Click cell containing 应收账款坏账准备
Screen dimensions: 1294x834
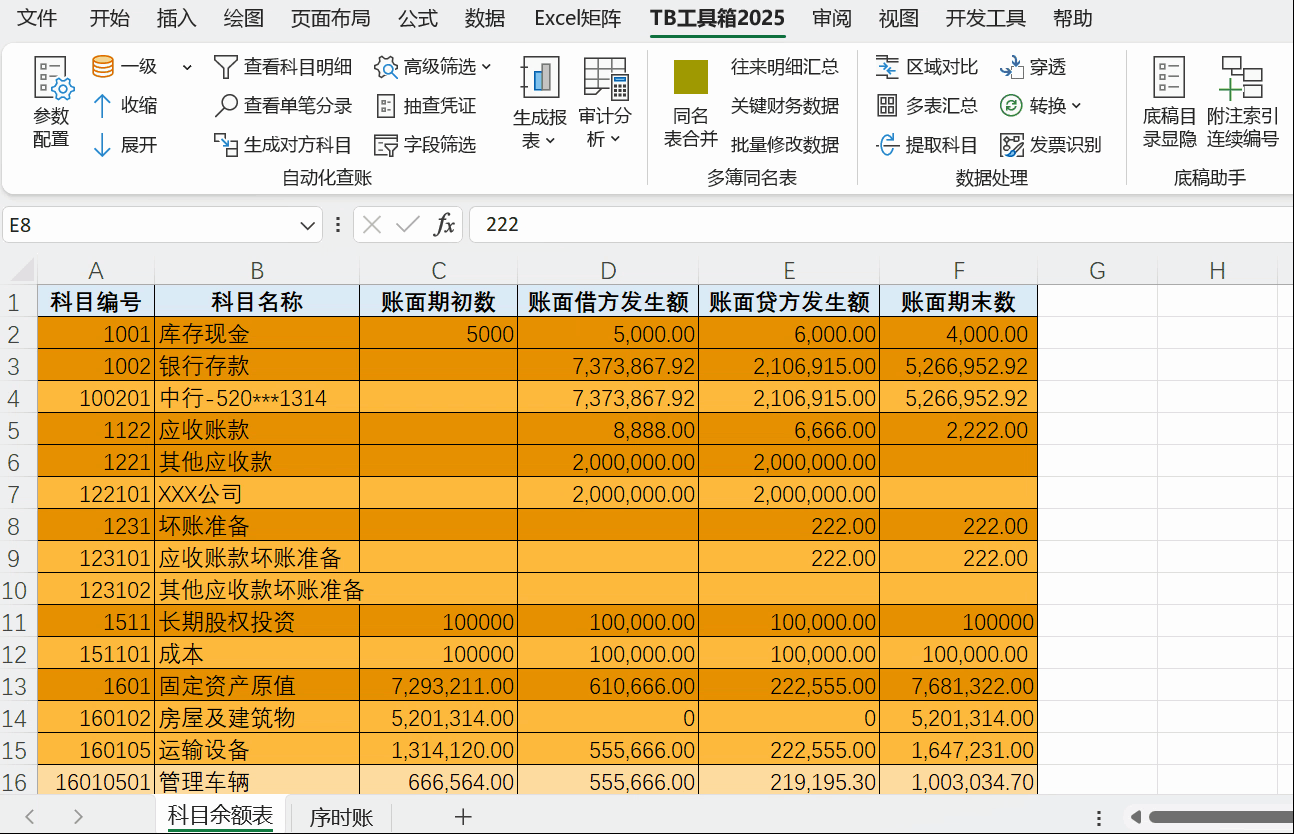257,558
